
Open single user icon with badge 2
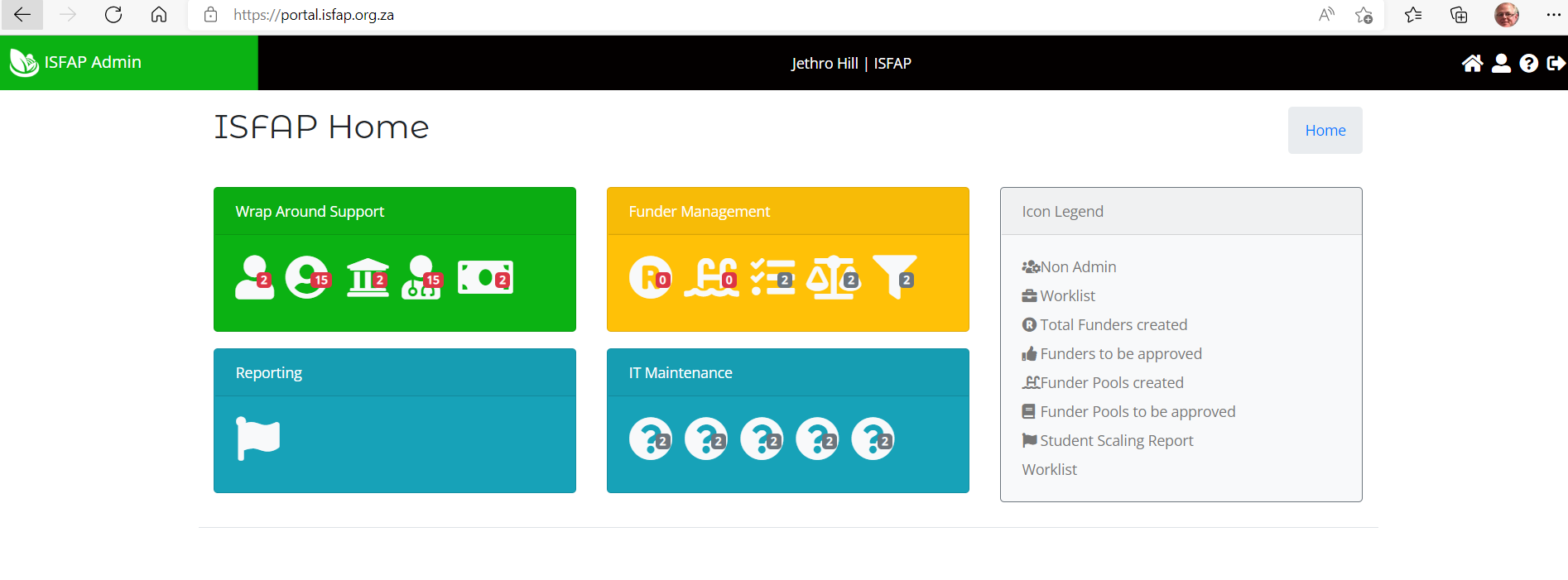tap(254, 277)
